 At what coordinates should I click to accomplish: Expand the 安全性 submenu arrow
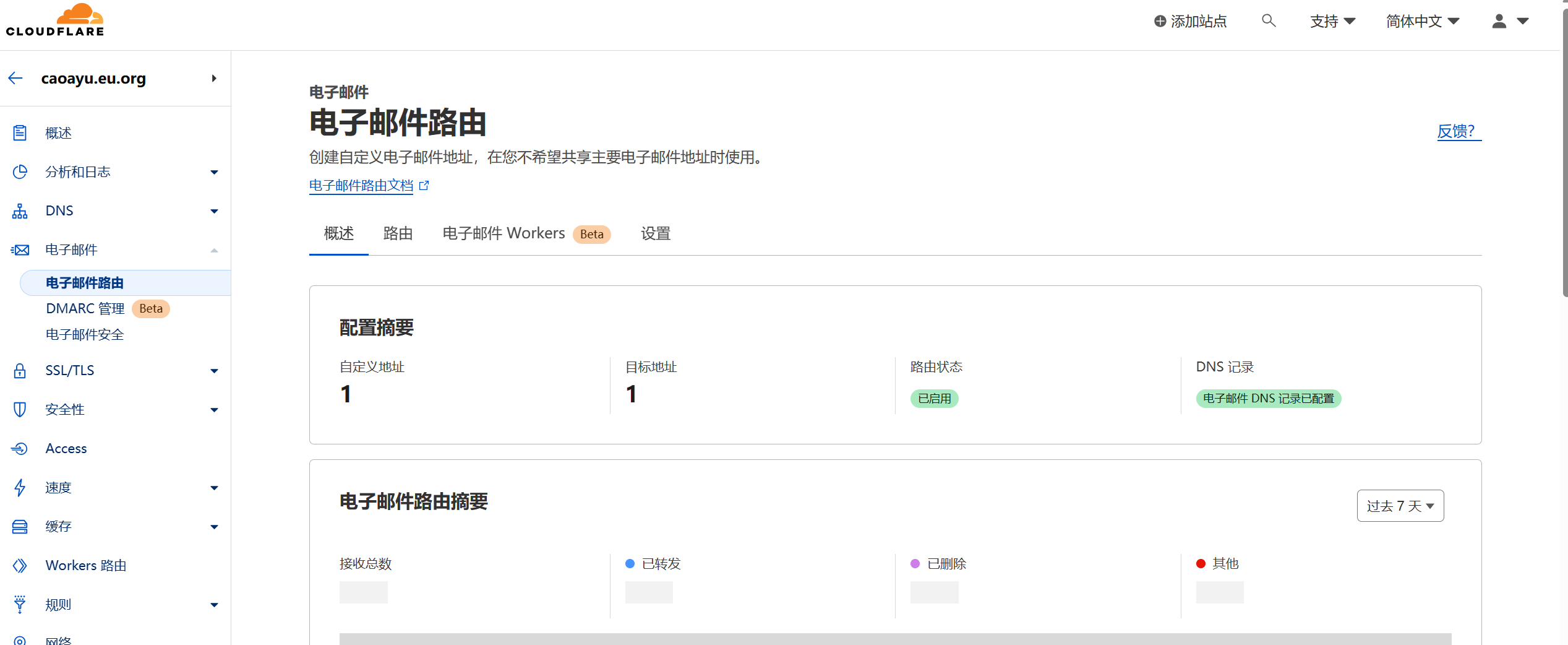[214, 410]
